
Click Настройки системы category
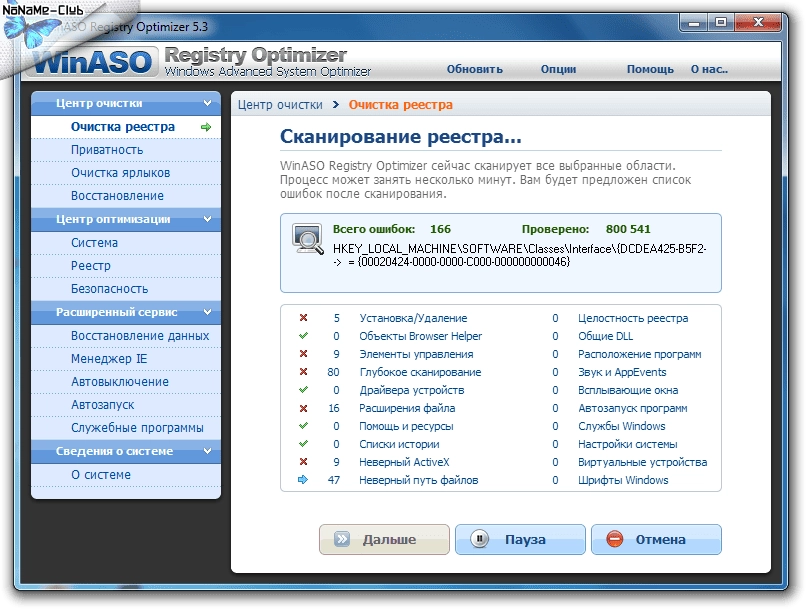coord(627,444)
